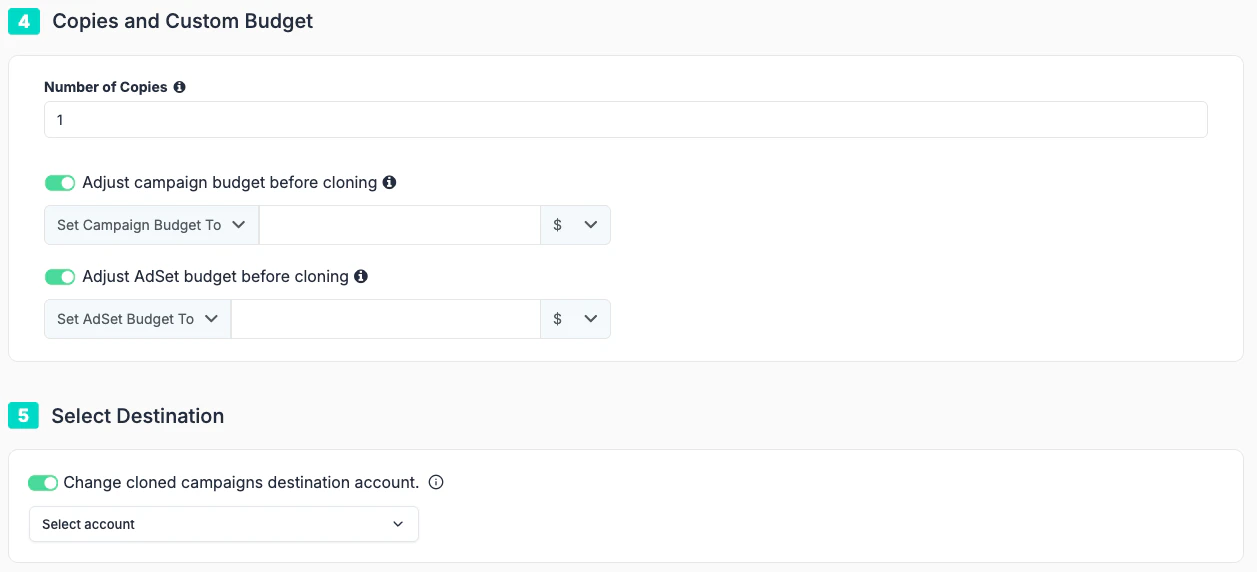The height and width of the screenshot is (572, 1257).
Task: Click info icon next to destination account
Action: [x=436, y=482]
